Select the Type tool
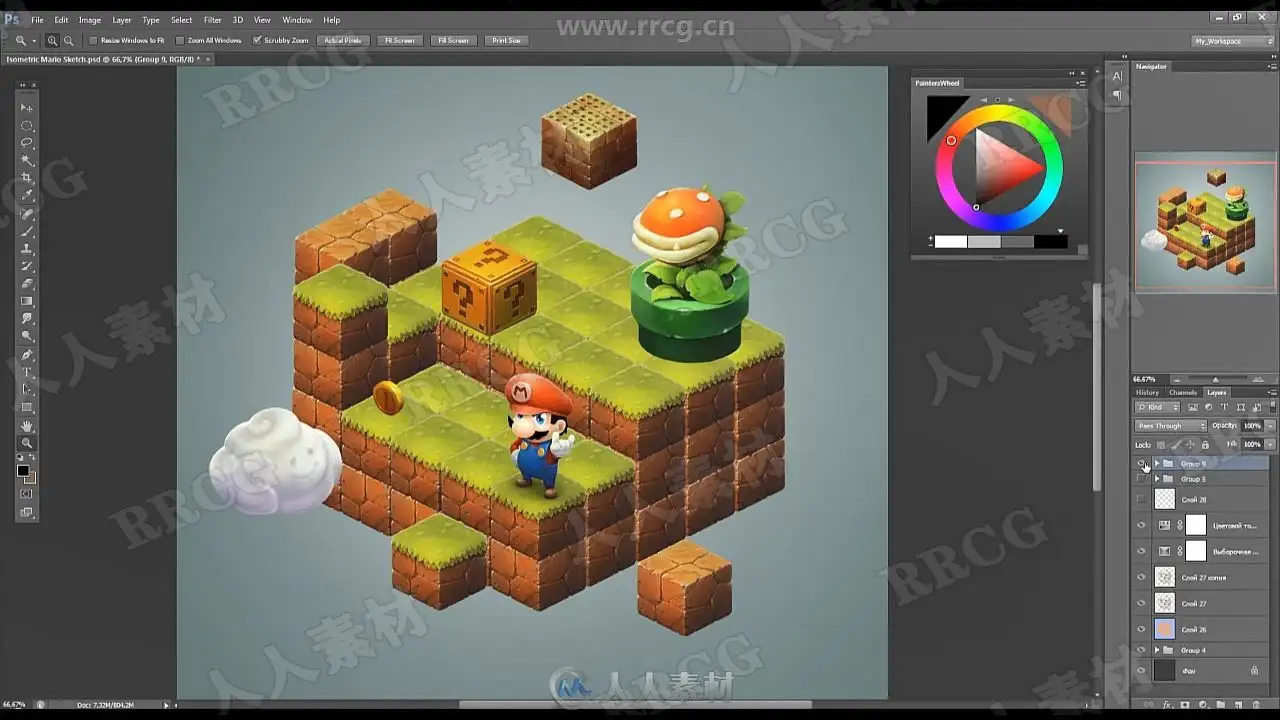The image size is (1280, 720). pos(27,372)
